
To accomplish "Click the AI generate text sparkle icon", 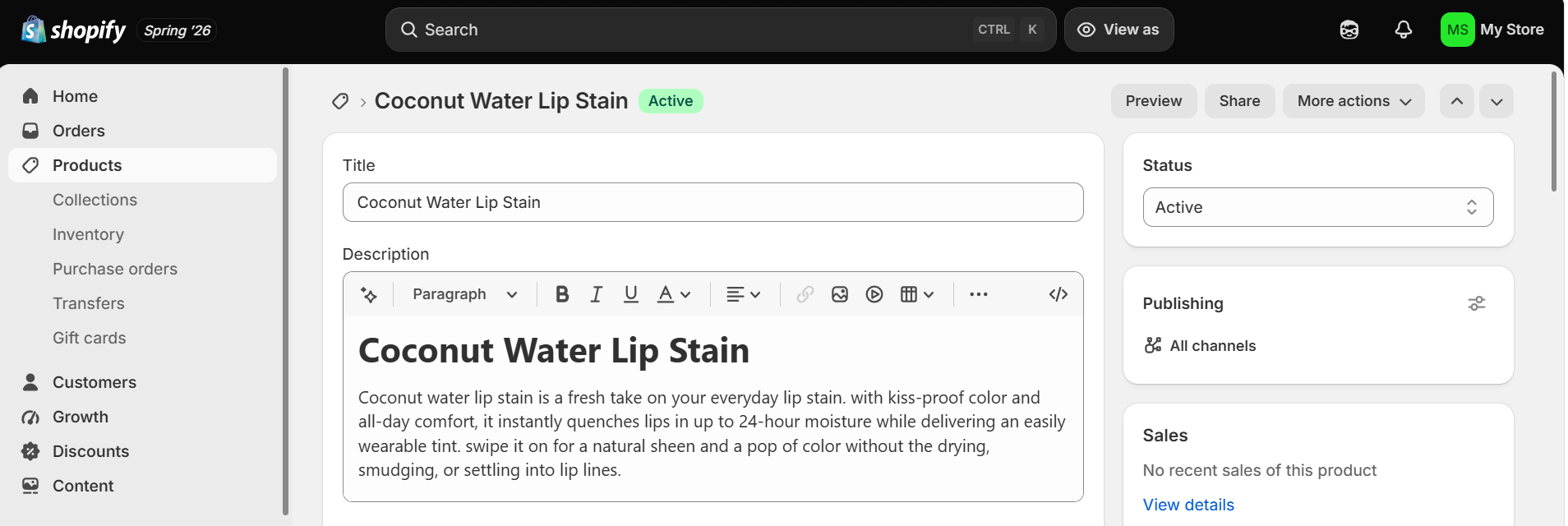I will click(369, 294).
